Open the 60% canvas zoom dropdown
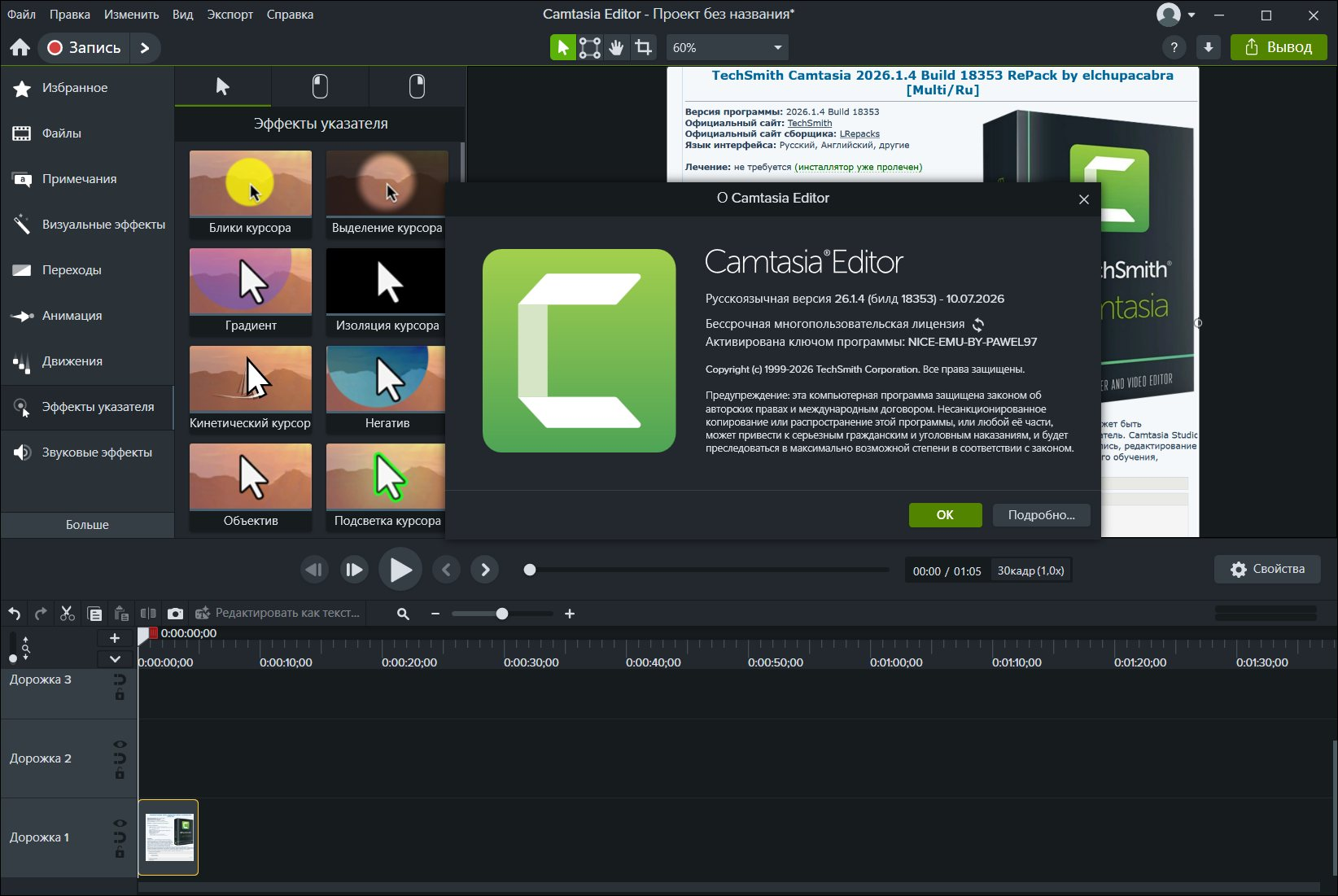 coord(728,47)
